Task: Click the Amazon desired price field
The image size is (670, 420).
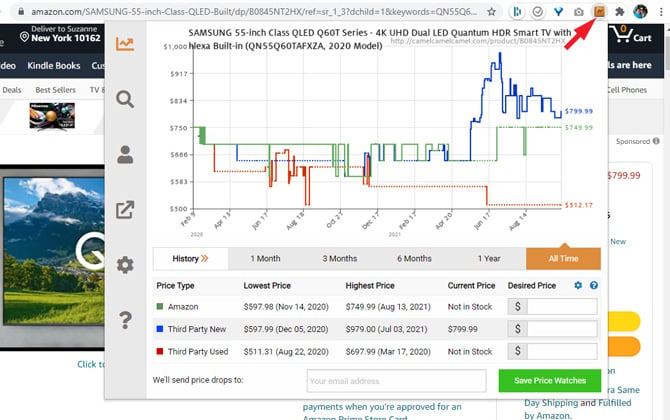Action: pyautogui.click(x=561, y=306)
